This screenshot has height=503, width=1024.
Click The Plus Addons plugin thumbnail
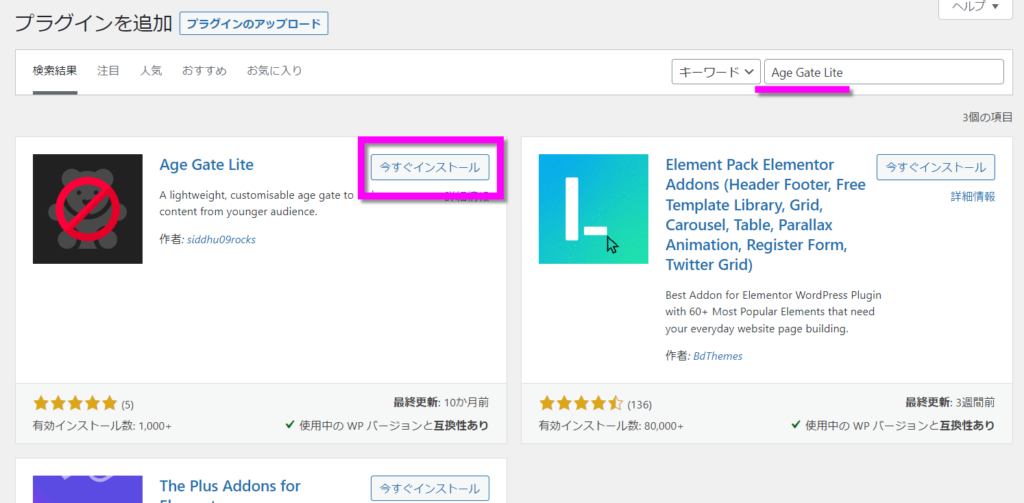(x=88, y=489)
